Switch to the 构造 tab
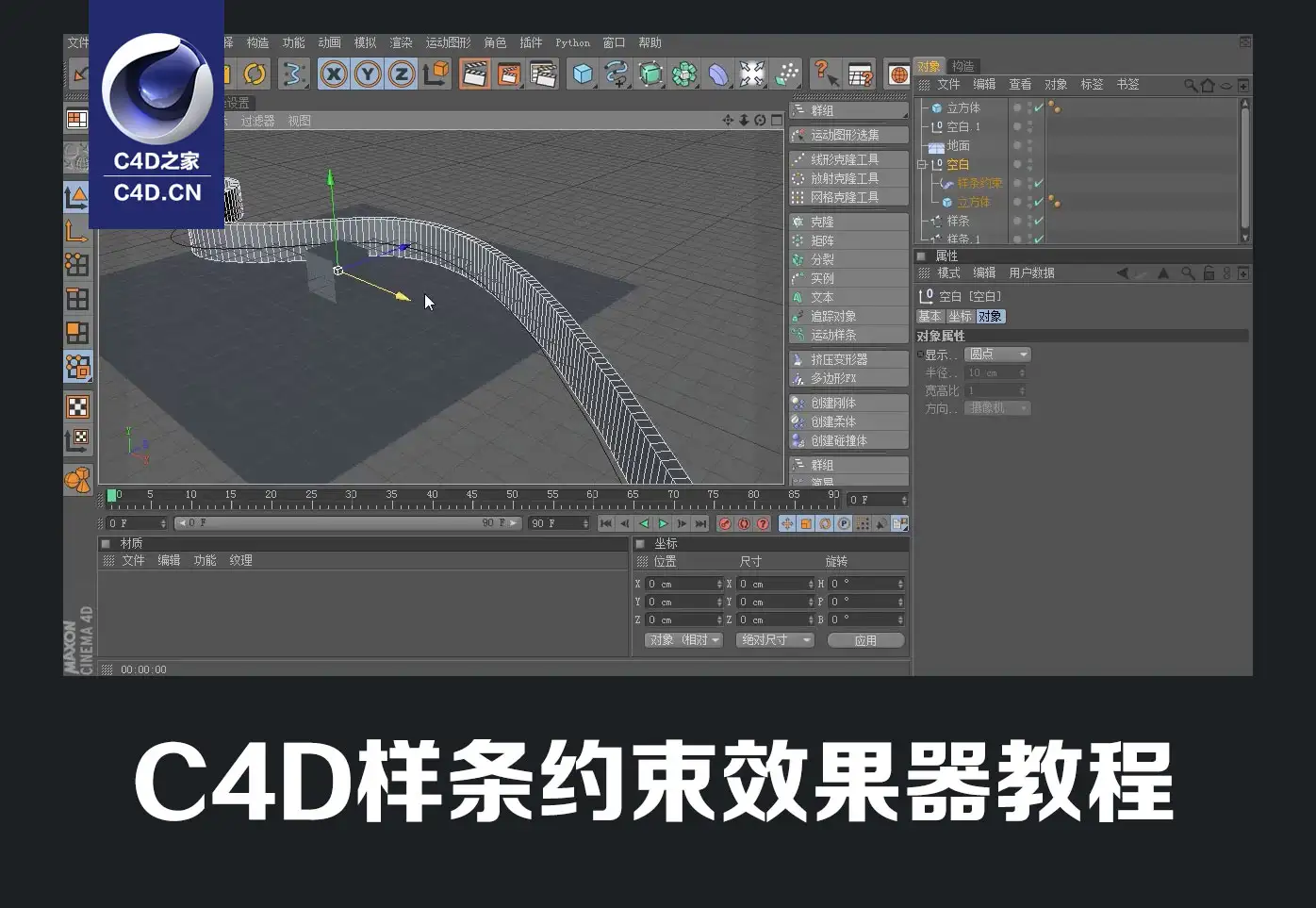 click(x=962, y=66)
